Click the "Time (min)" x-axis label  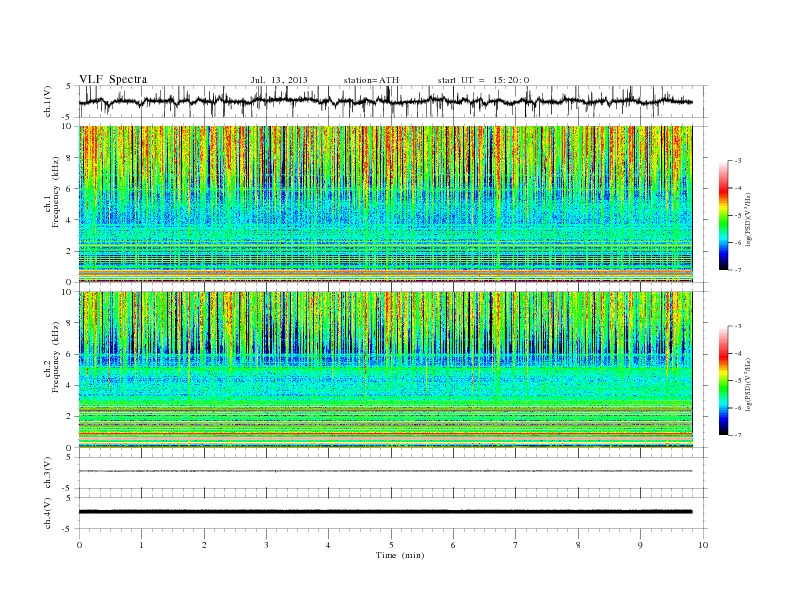400,555
